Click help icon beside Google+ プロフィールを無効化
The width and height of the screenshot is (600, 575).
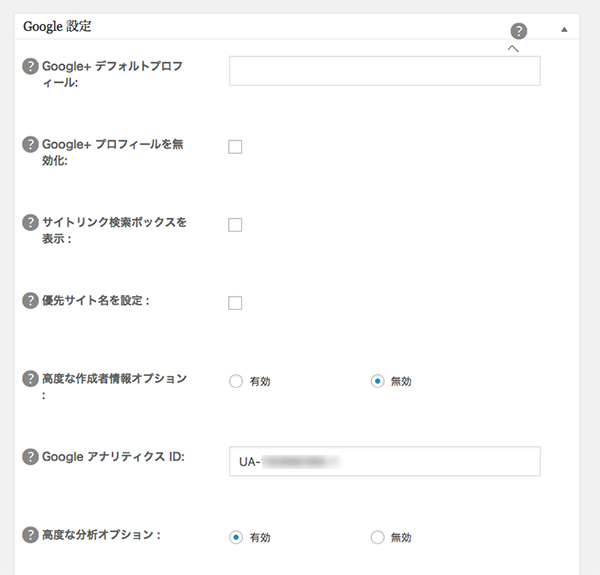click(30, 144)
